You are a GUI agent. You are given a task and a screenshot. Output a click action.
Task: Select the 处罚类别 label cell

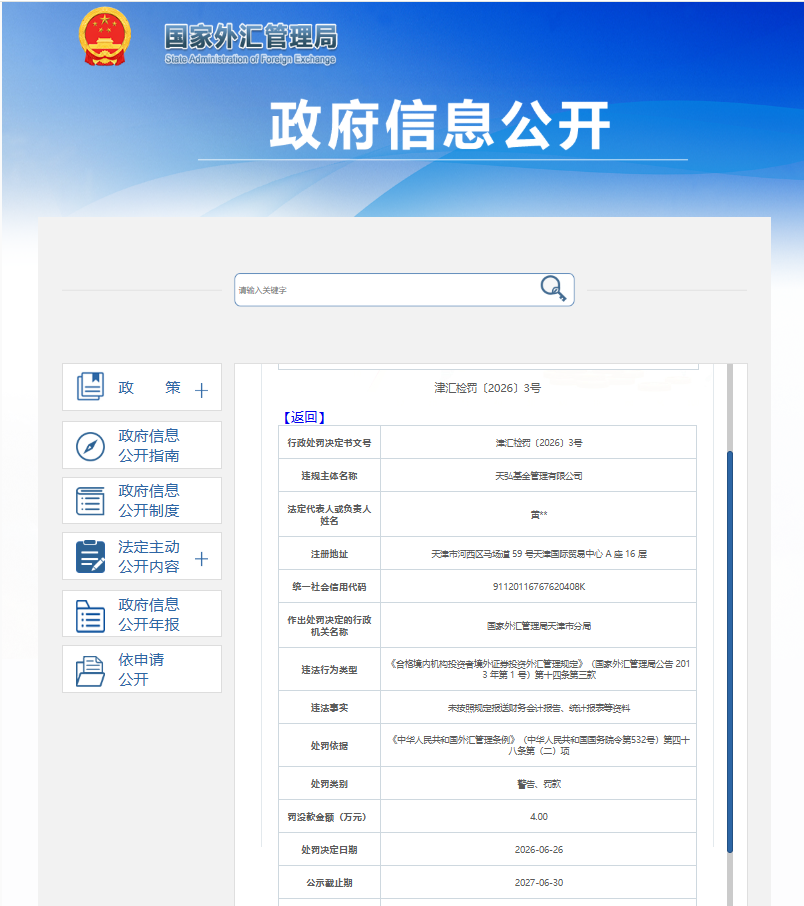(x=329, y=784)
